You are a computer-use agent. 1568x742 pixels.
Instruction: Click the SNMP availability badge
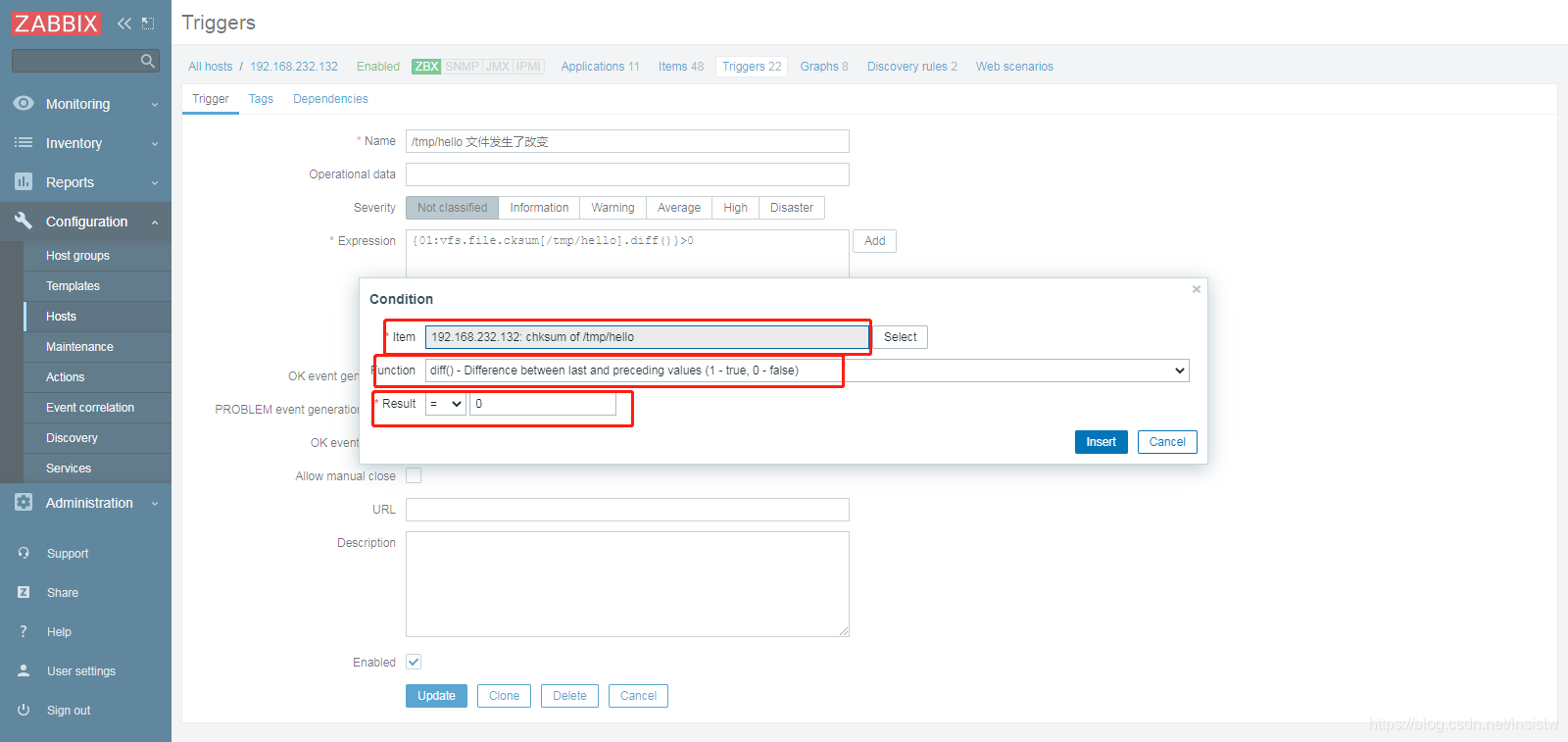(462, 67)
